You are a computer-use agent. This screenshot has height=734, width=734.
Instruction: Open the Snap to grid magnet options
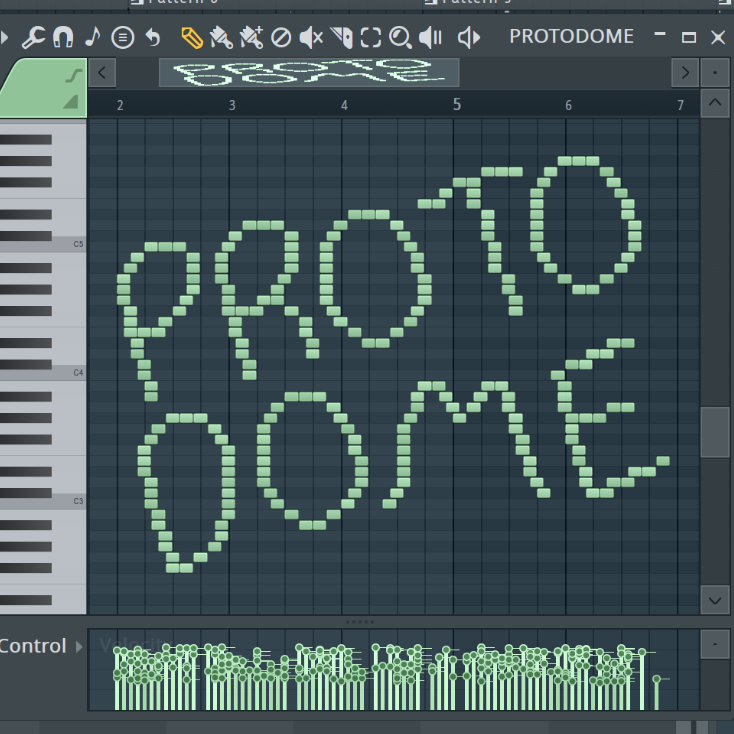63,38
